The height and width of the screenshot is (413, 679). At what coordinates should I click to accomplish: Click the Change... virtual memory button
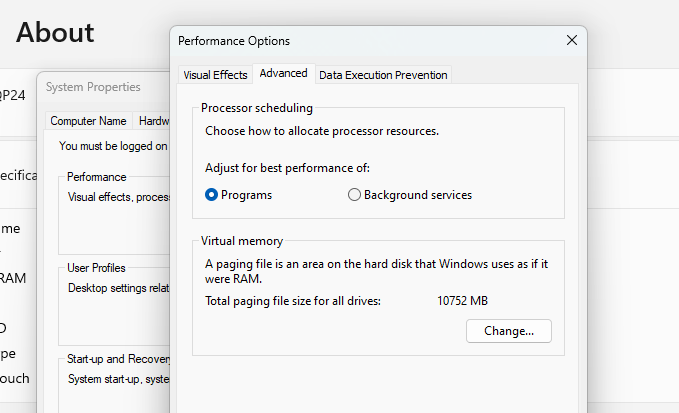(509, 331)
